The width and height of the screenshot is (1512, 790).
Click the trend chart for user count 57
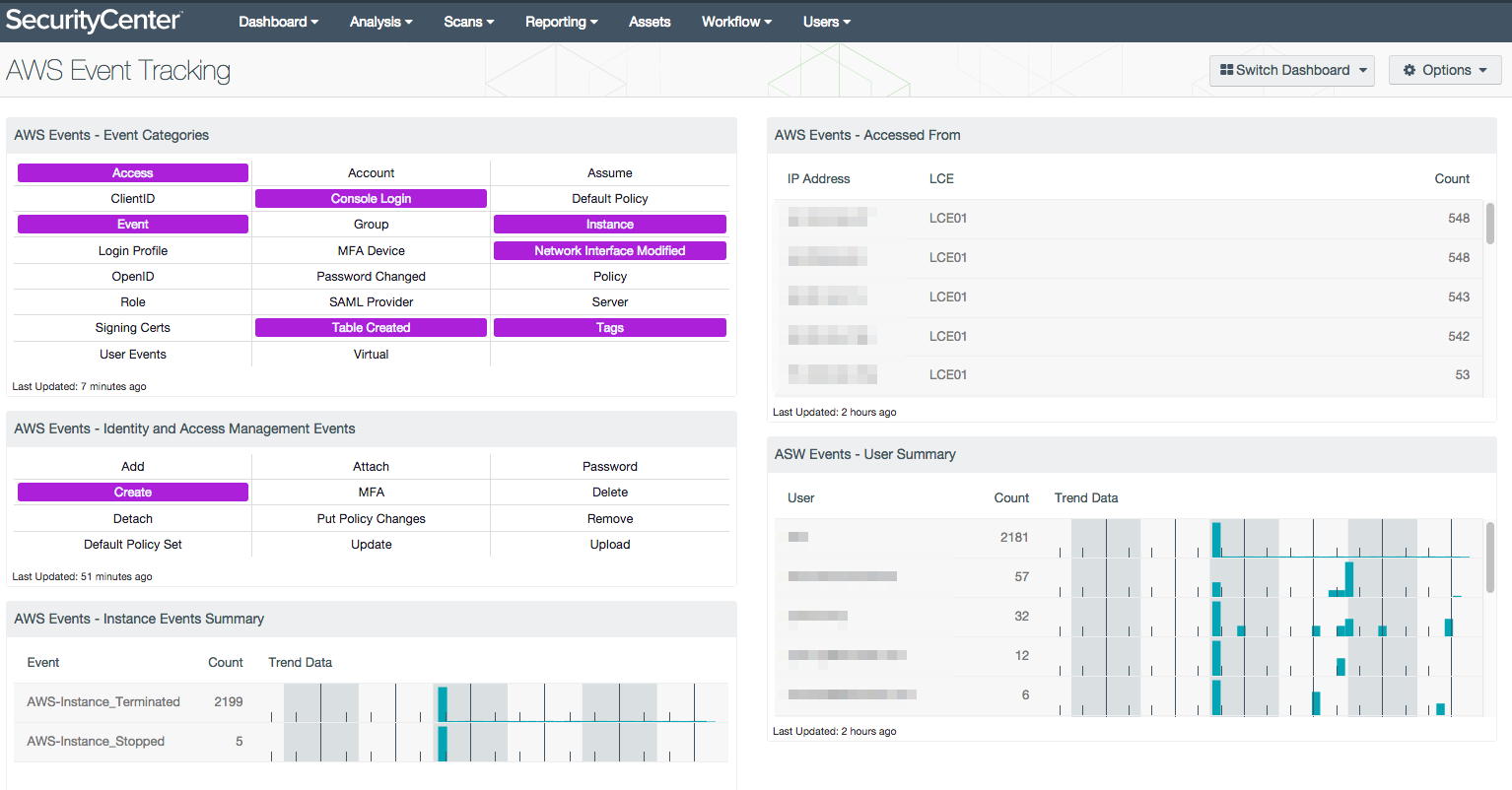click(1264, 577)
